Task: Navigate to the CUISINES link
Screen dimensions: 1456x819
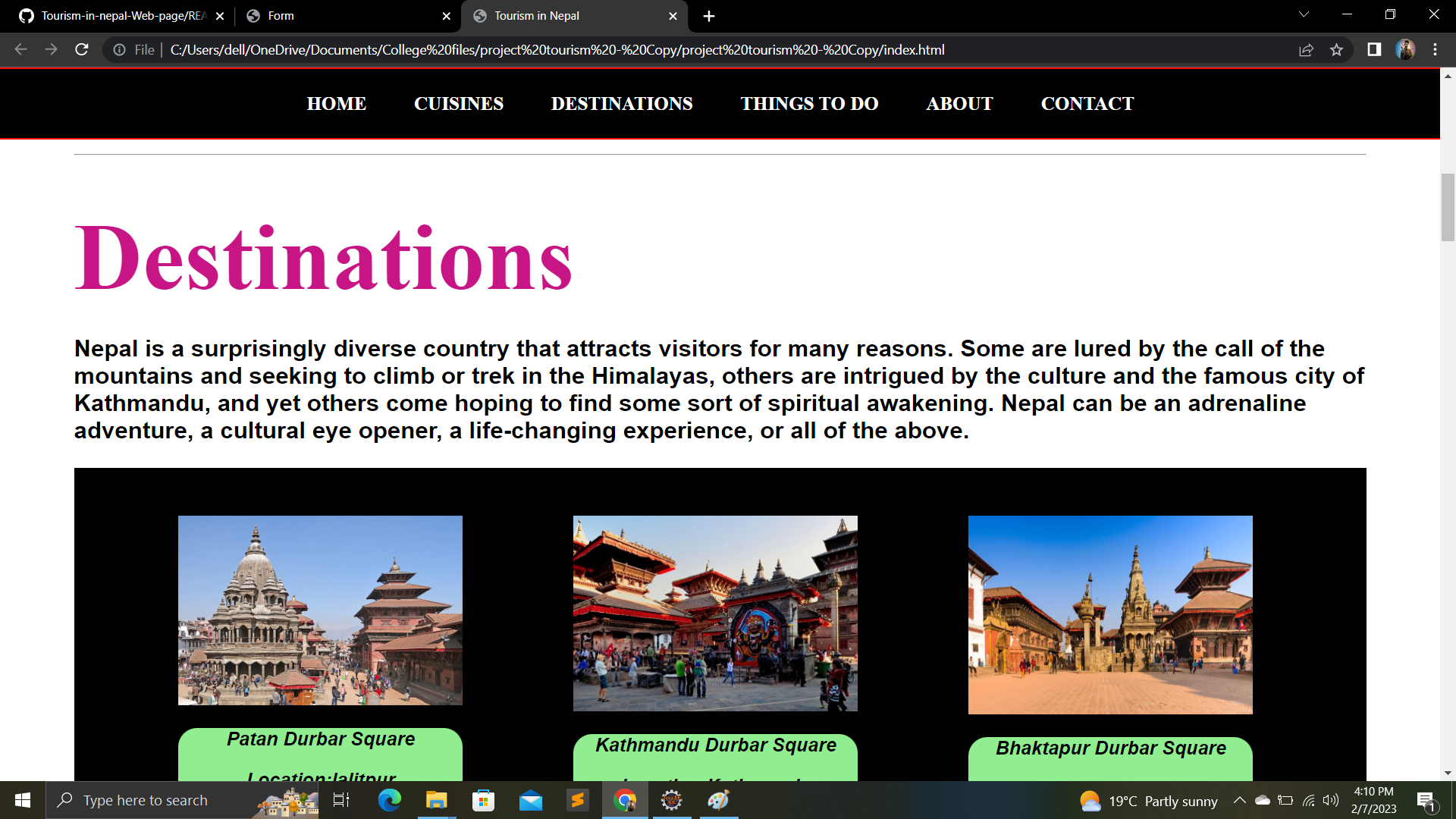Action: (459, 104)
